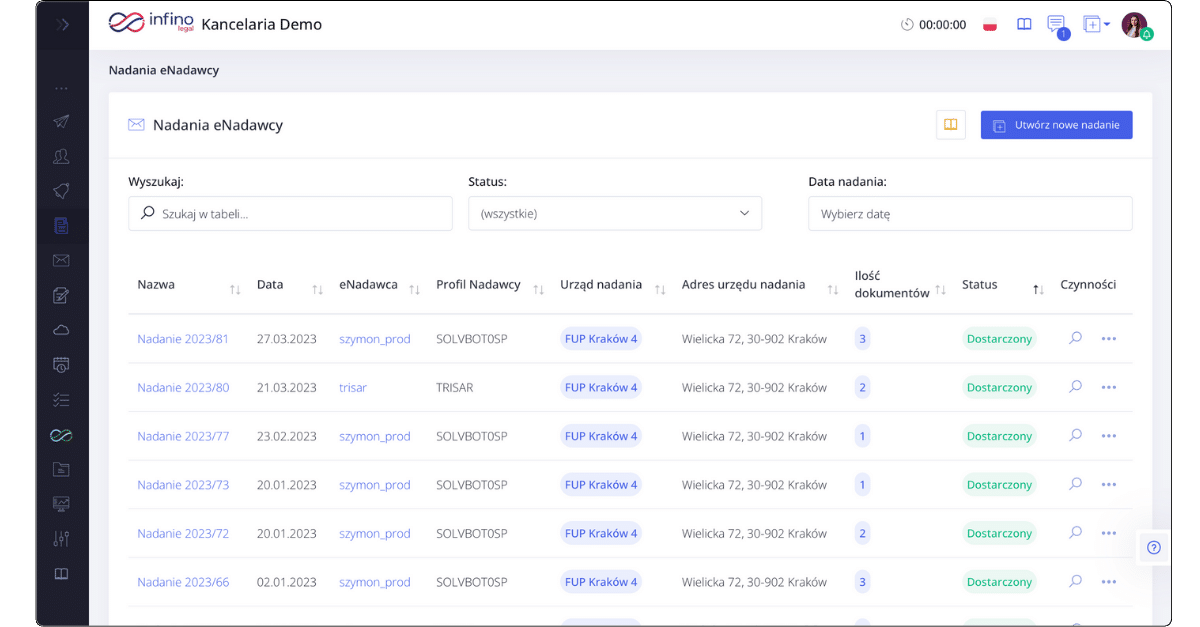This screenshot has height=627, width=1200.
Task: Preview Nadanie 2023/66 with magnifier icon
Action: [x=1075, y=581]
